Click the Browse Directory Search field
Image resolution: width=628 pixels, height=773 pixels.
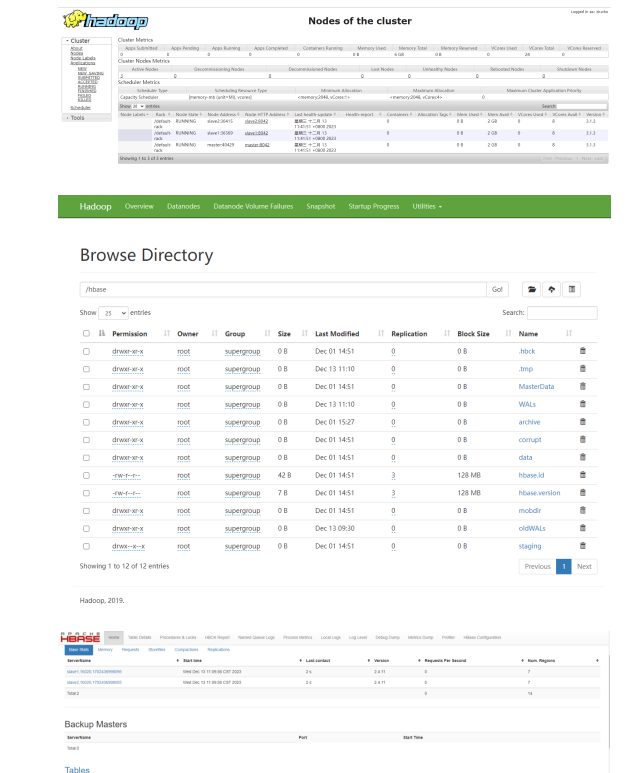coord(562,313)
